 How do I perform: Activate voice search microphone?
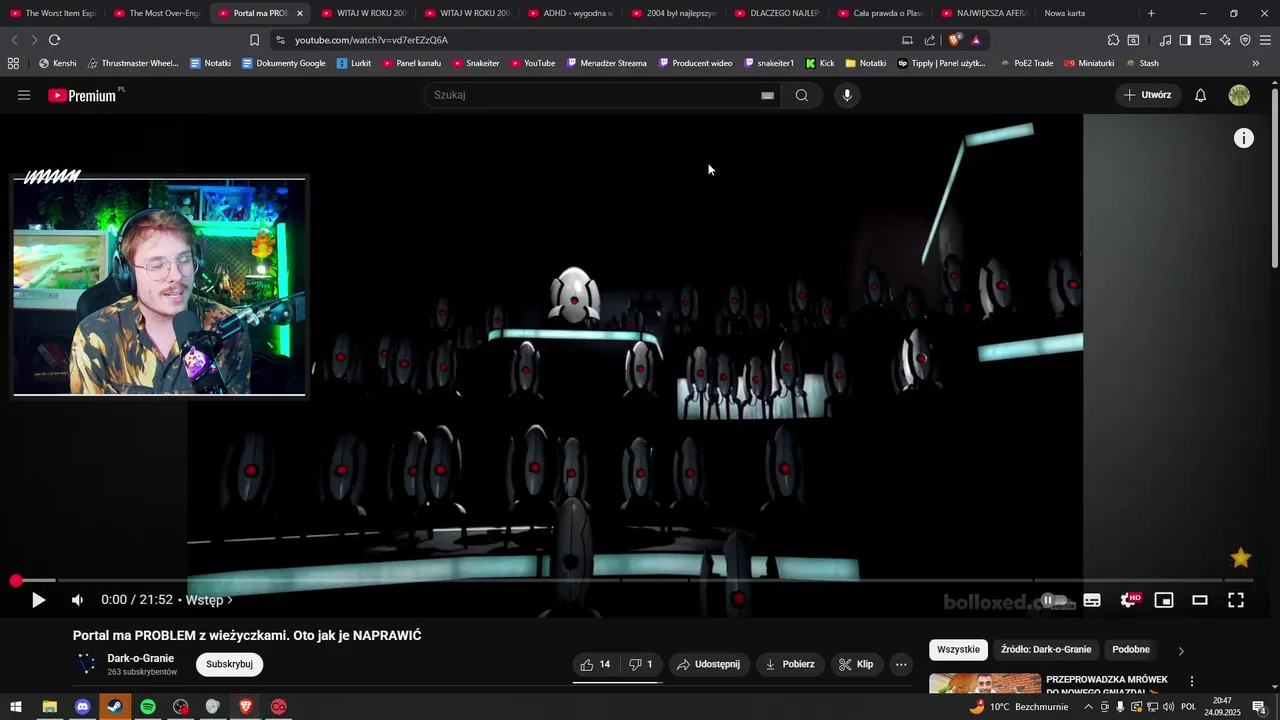tap(847, 95)
